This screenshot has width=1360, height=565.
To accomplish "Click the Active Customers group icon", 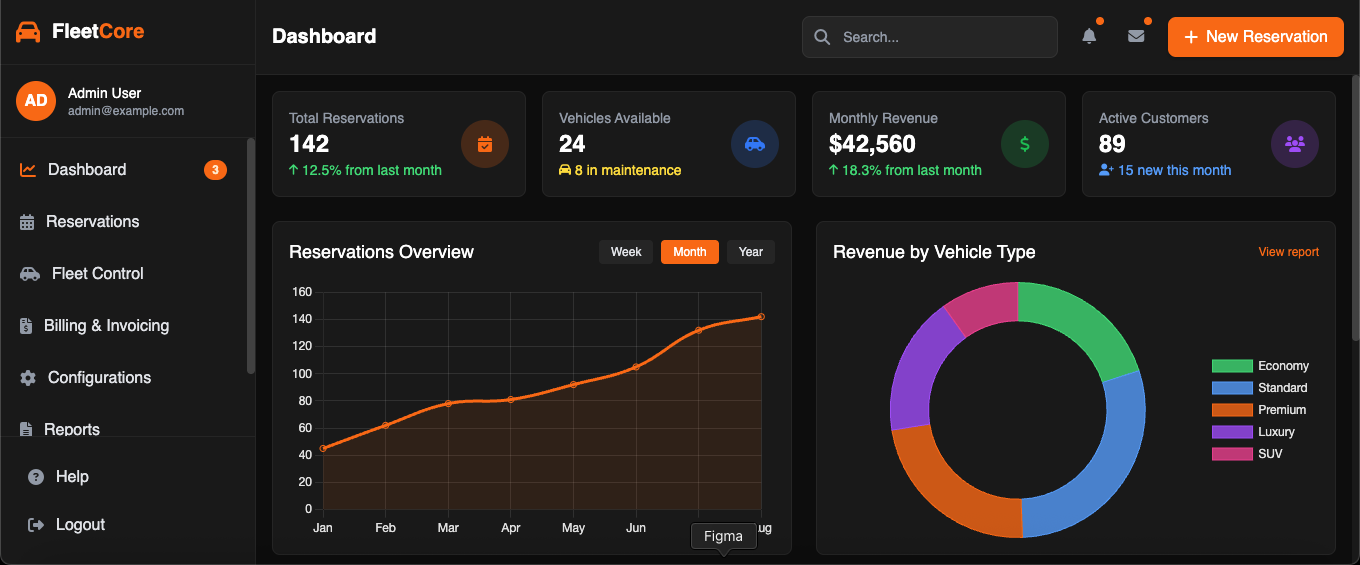I will pyautogui.click(x=1295, y=144).
